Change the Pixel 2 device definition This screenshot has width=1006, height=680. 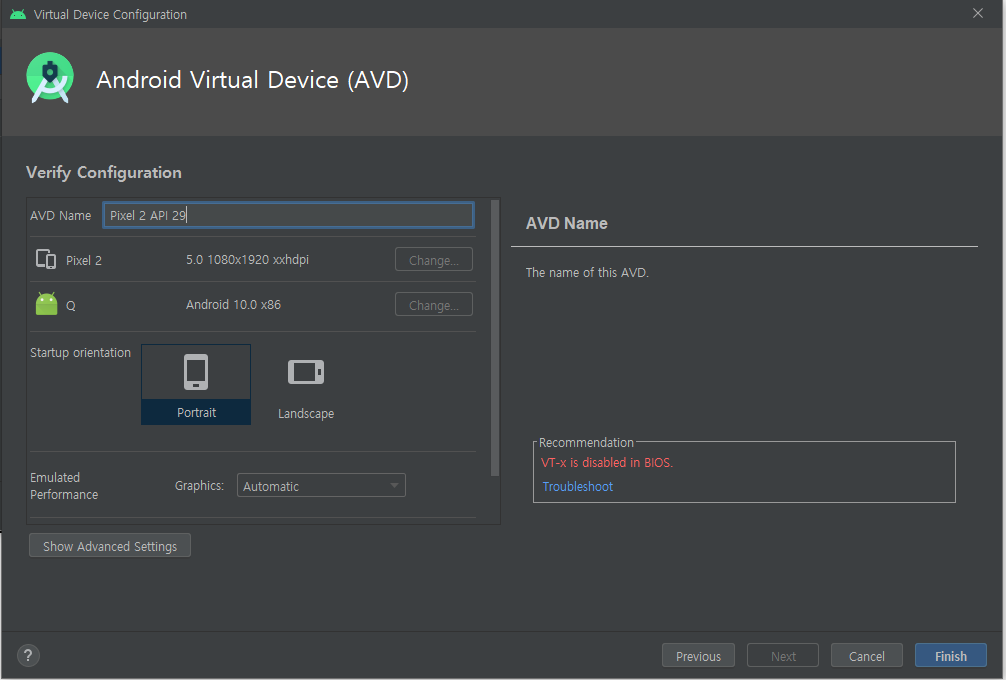tap(434, 260)
